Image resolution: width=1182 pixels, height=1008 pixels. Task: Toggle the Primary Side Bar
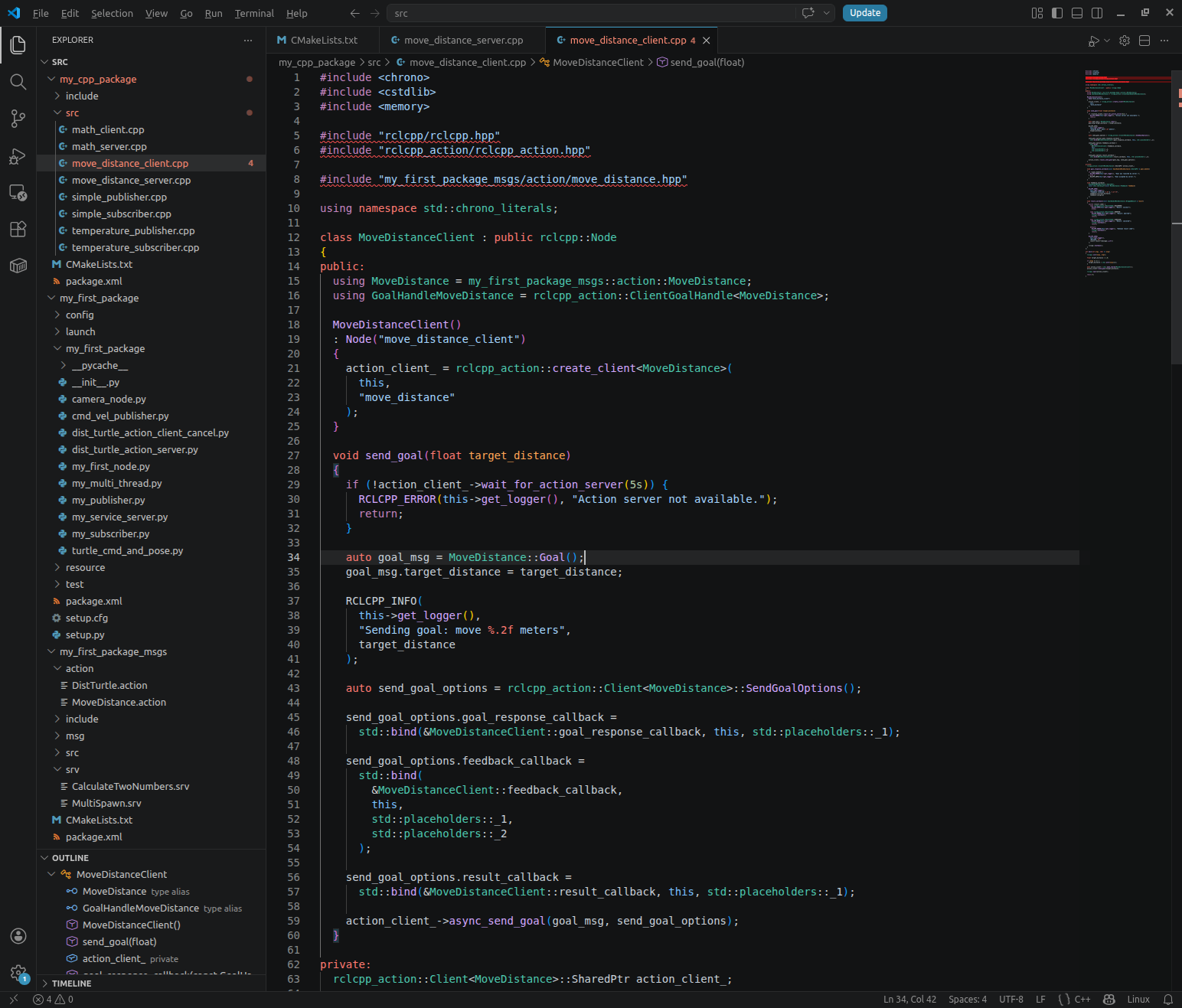1057,13
